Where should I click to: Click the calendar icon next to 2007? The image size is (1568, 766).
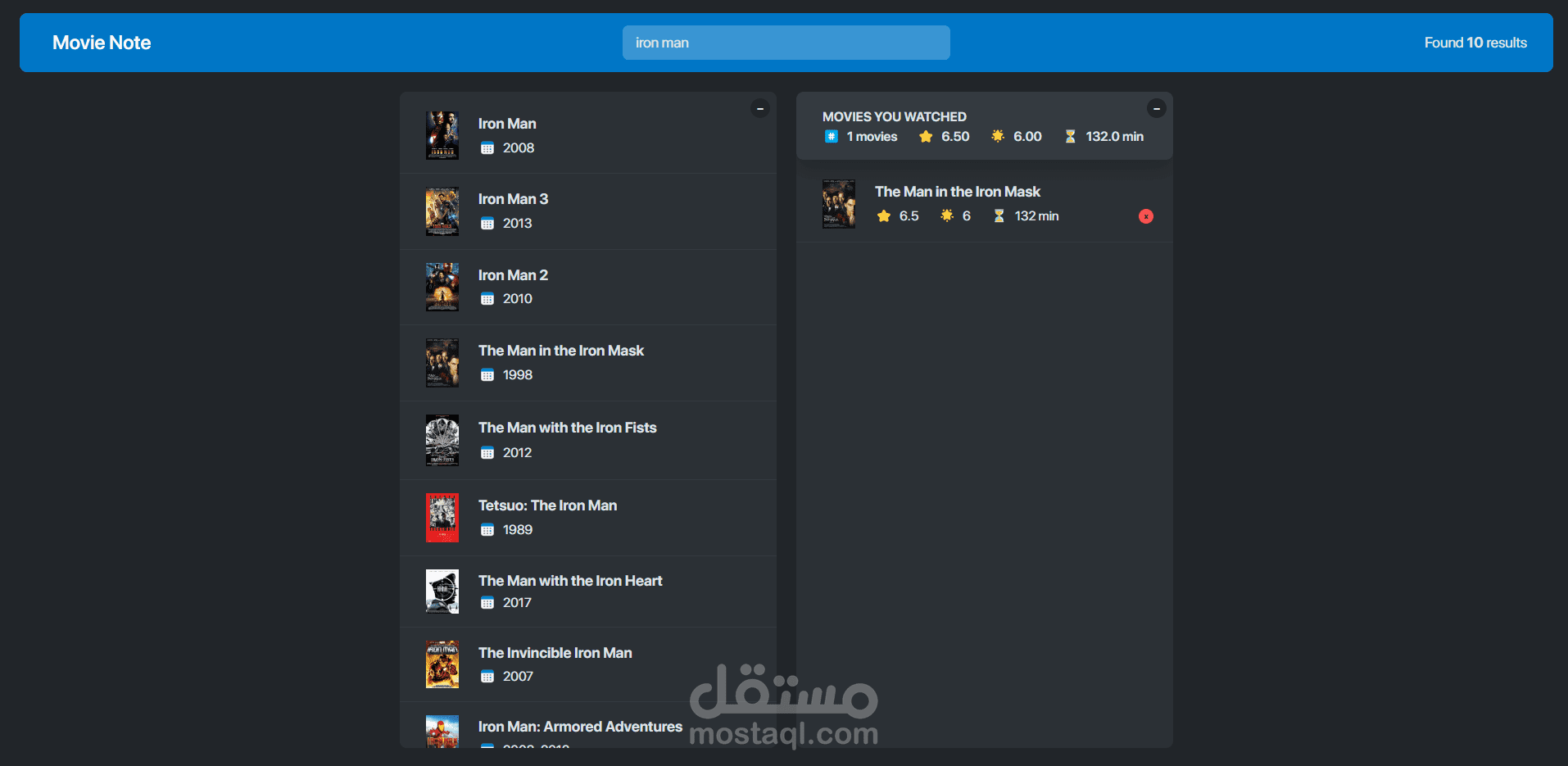coord(487,677)
